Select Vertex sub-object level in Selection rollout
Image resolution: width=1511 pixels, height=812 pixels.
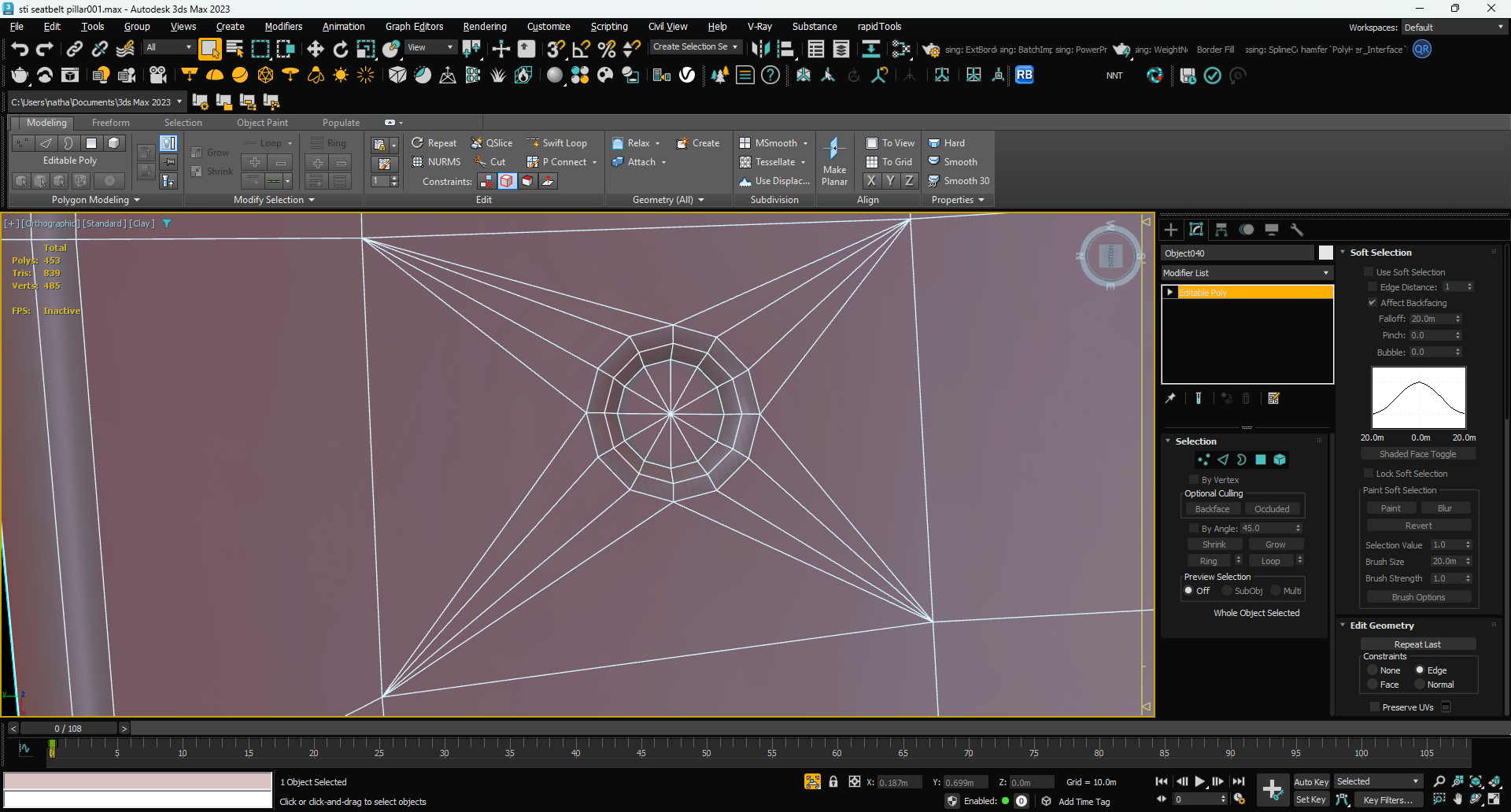click(1203, 460)
